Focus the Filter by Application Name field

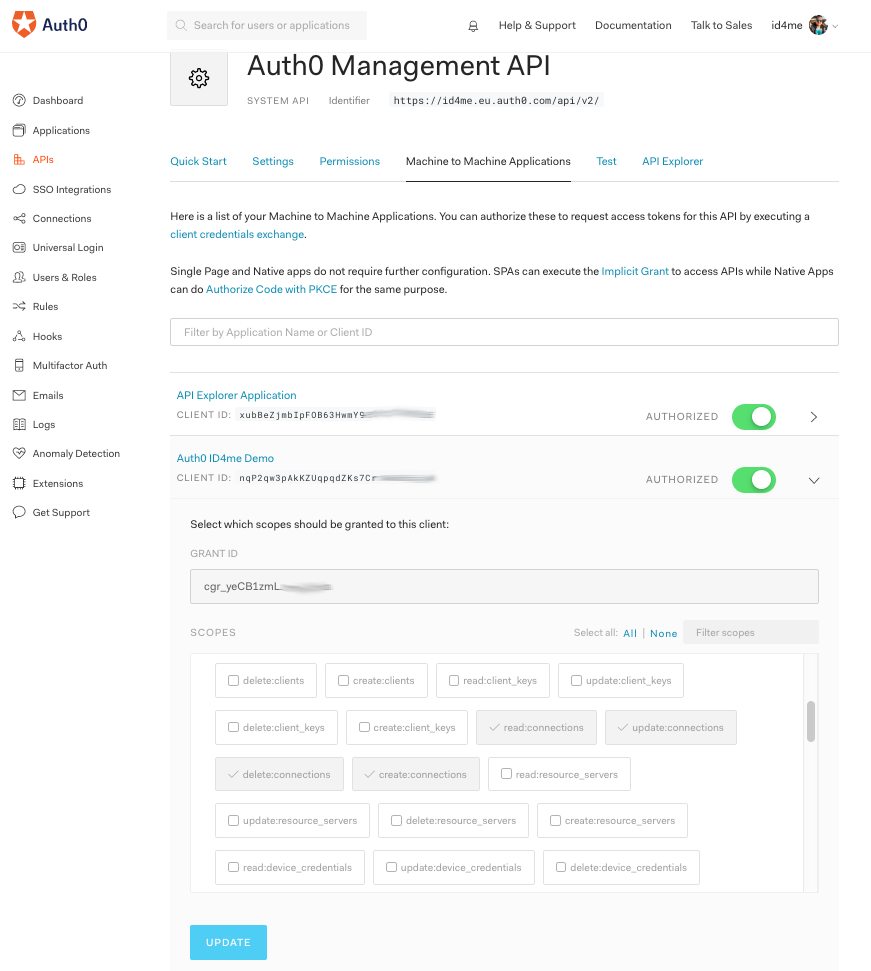(505, 333)
